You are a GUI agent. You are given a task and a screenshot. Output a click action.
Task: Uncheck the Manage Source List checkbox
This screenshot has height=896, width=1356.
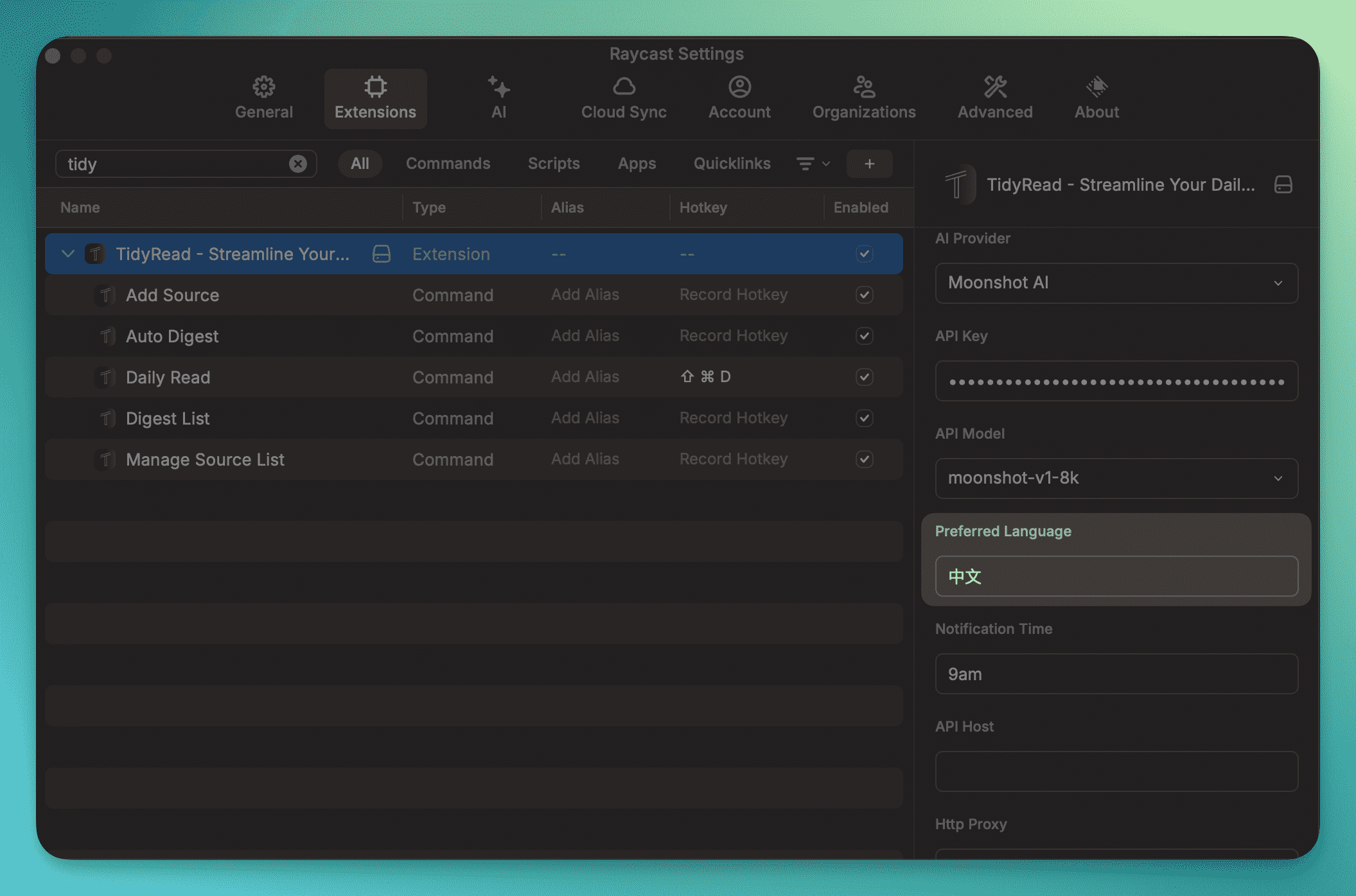pyautogui.click(x=864, y=459)
